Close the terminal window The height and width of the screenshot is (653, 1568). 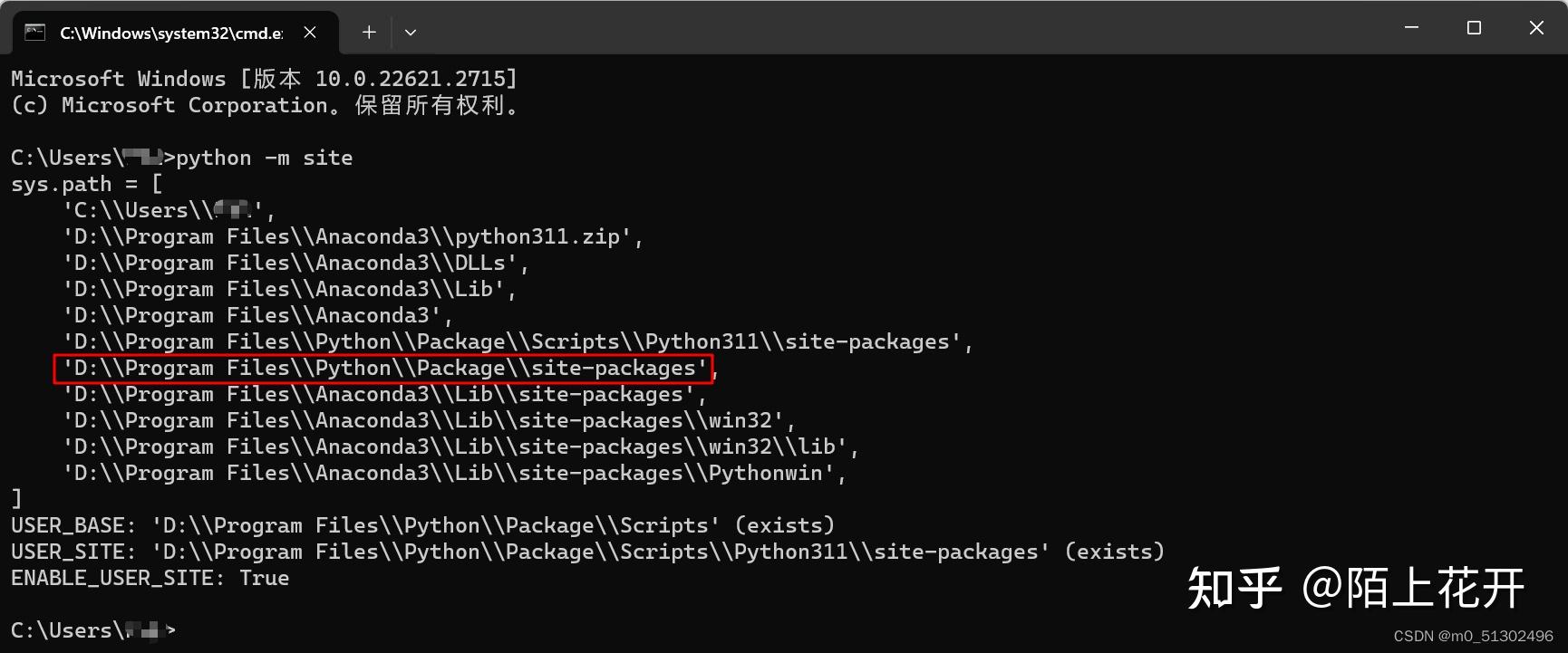click(1536, 28)
